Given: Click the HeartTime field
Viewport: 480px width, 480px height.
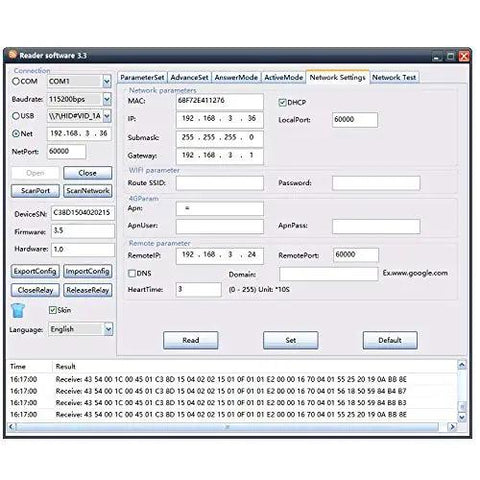Looking at the screenshot, I should coord(199,289).
